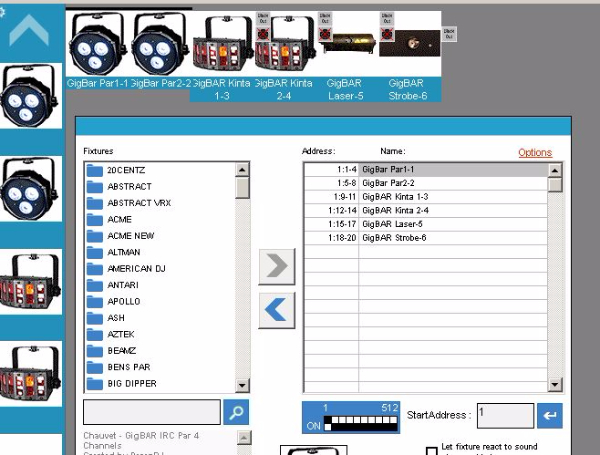Select the GigBar Par2-2 fixture icon
Viewport: 600px width, 455px height.
160,45
